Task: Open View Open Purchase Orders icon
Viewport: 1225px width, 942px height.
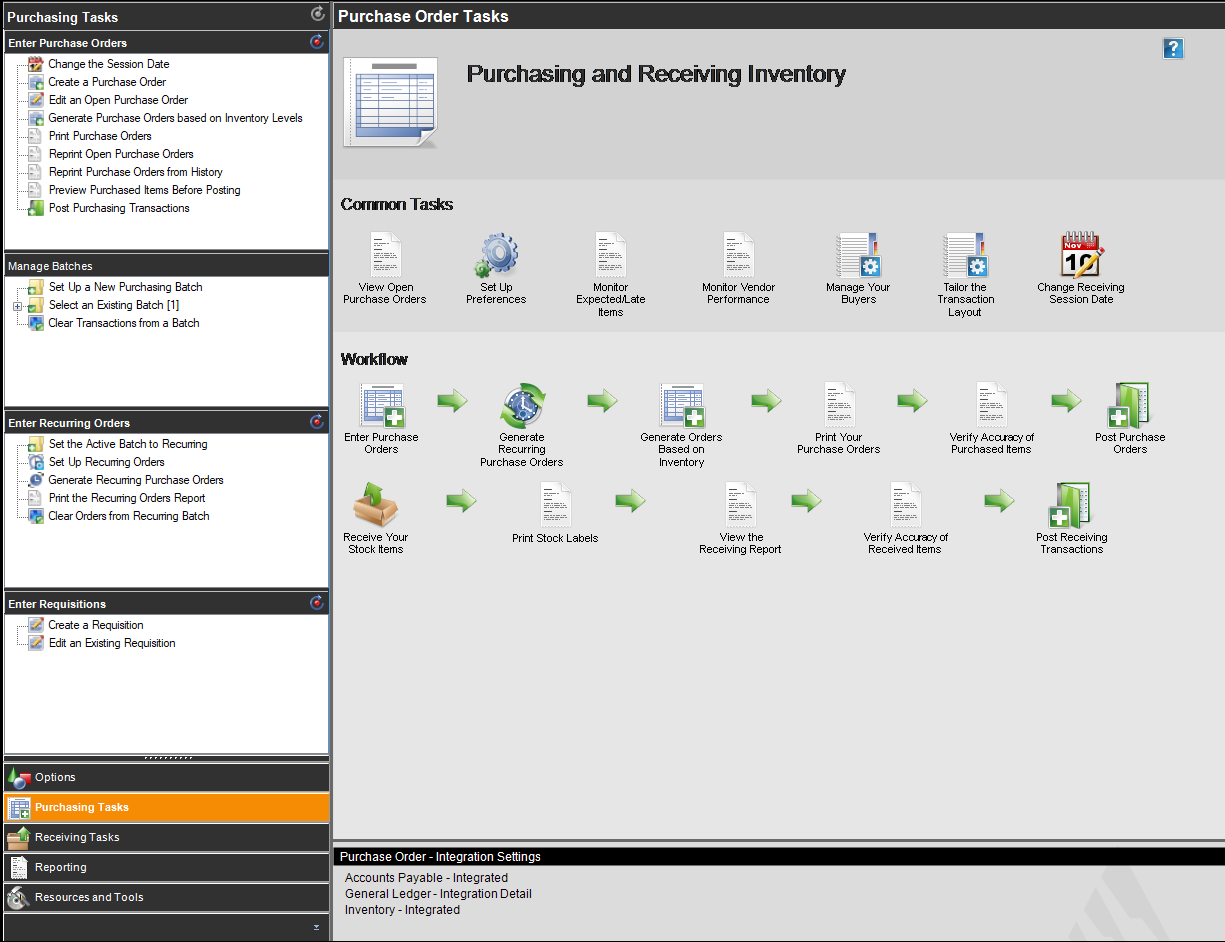Action: click(x=385, y=255)
